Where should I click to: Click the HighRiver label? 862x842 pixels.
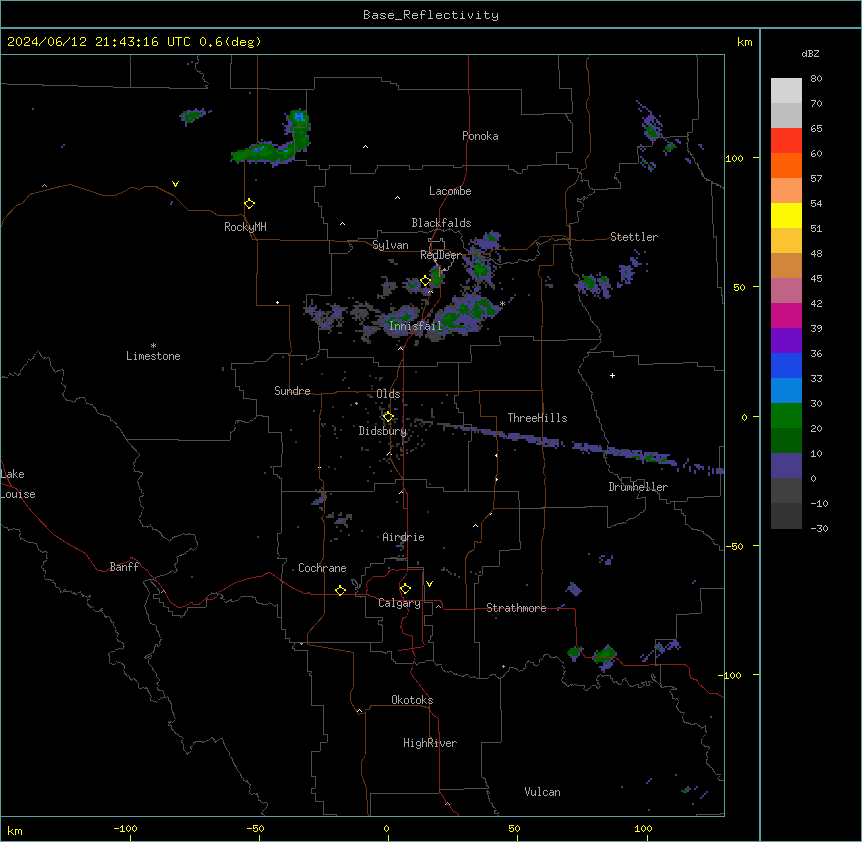pos(430,743)
